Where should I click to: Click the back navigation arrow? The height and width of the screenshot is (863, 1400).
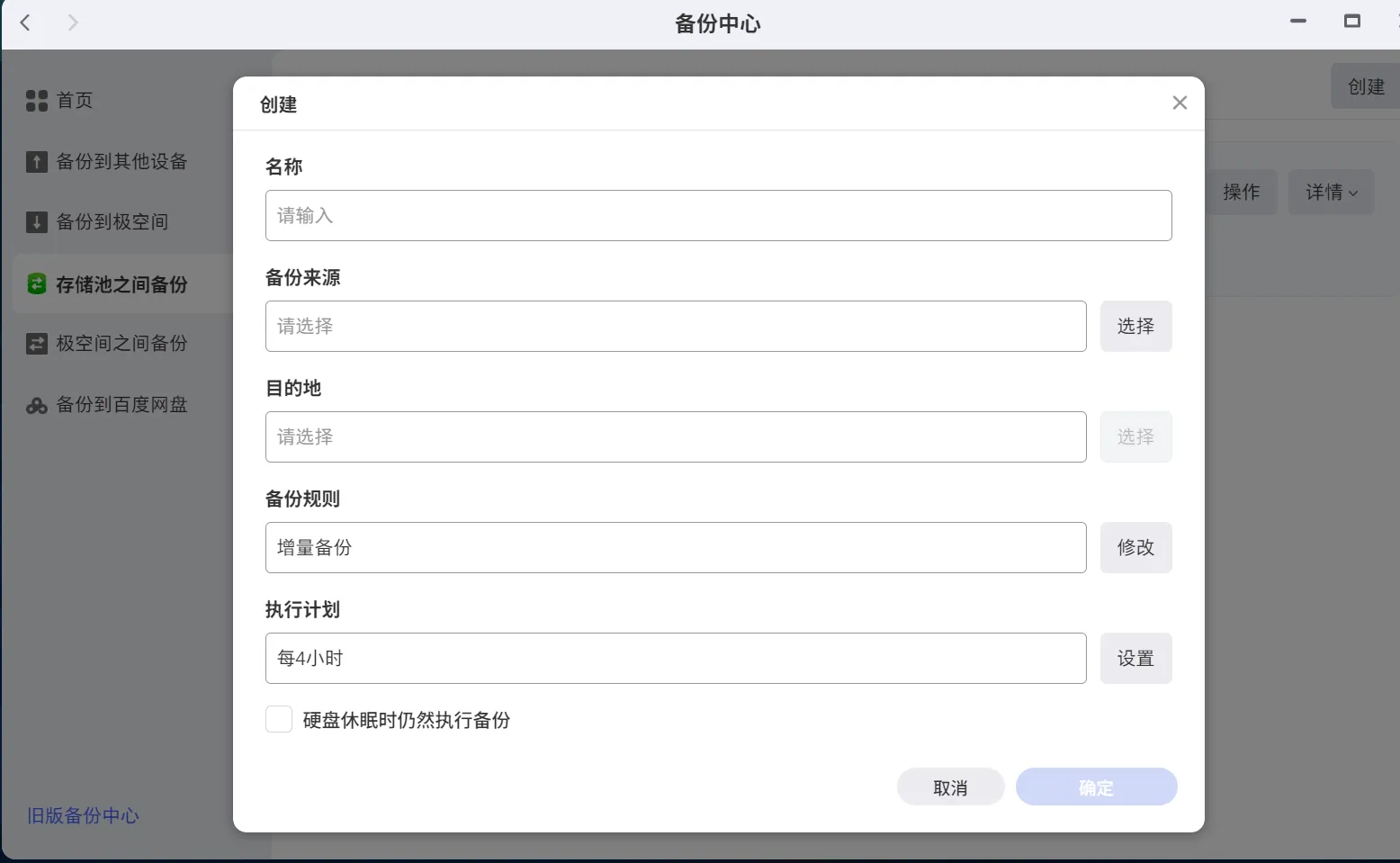tap(25, 22)
